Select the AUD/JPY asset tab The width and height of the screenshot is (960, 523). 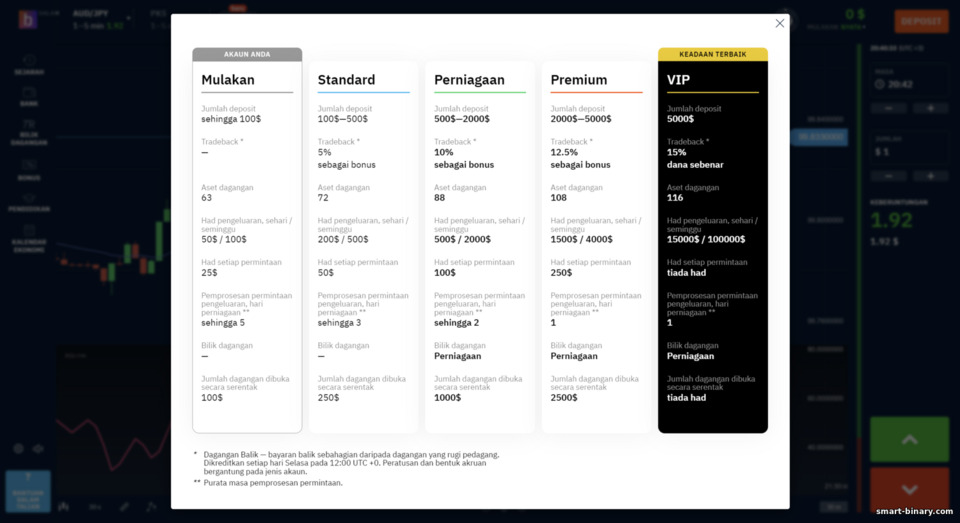click(x=101, y=19)
